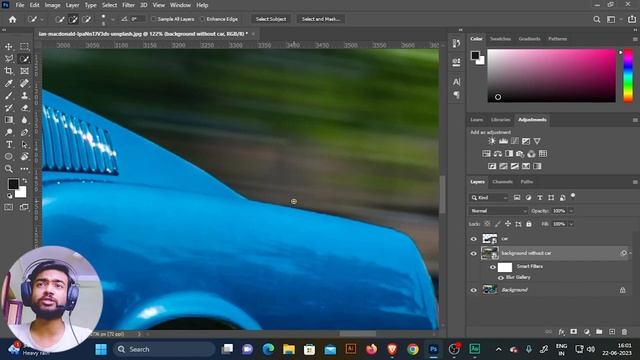The height and width of the screenshot is (360, 640).
Task: Open the brush options dropdown arrow
Action: 113,19
